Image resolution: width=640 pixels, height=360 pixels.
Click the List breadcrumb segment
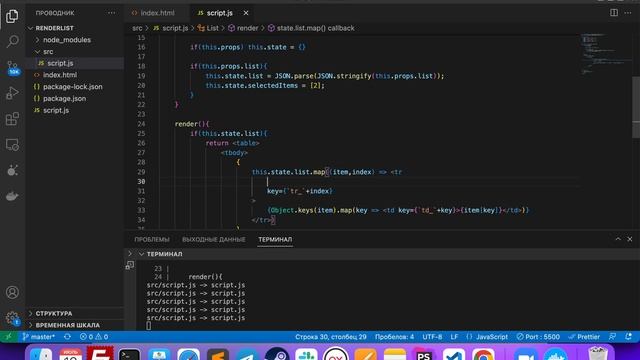[x=212, y=28]
